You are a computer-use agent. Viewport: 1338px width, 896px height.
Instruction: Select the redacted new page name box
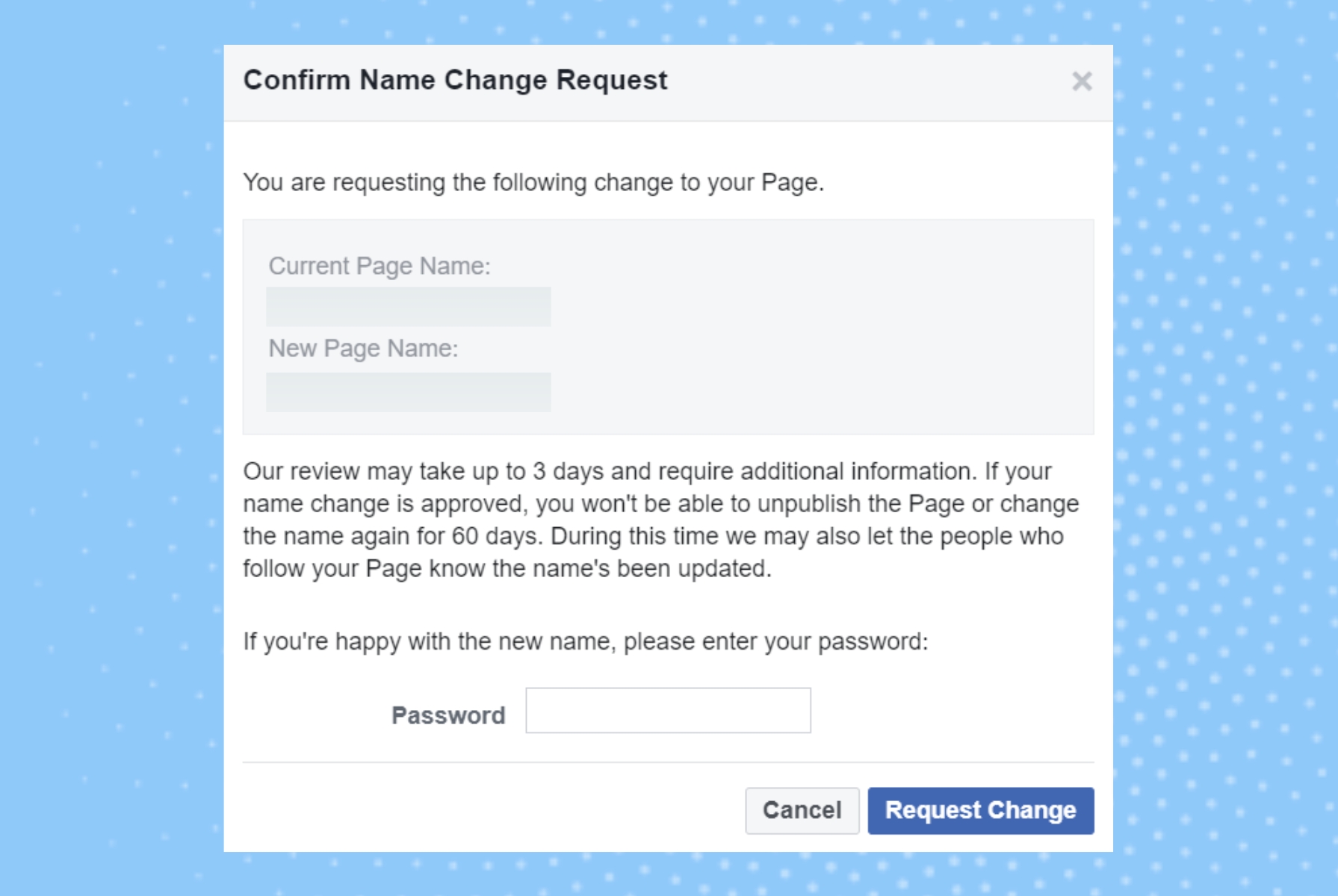[409, 392]
